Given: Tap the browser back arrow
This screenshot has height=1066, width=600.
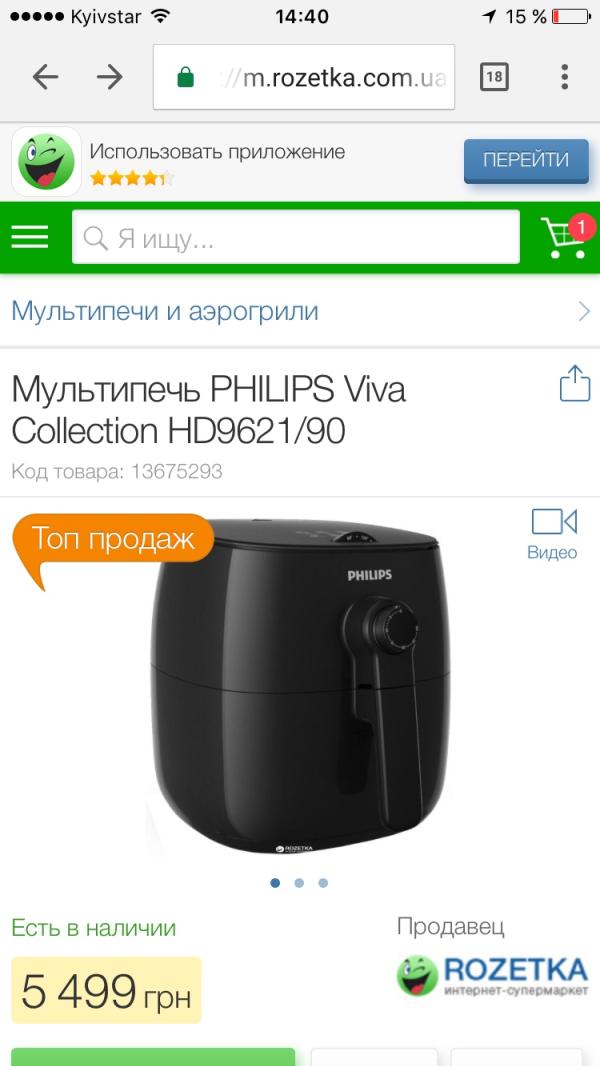Looking at the screenshot, I should tap(46, 77).
